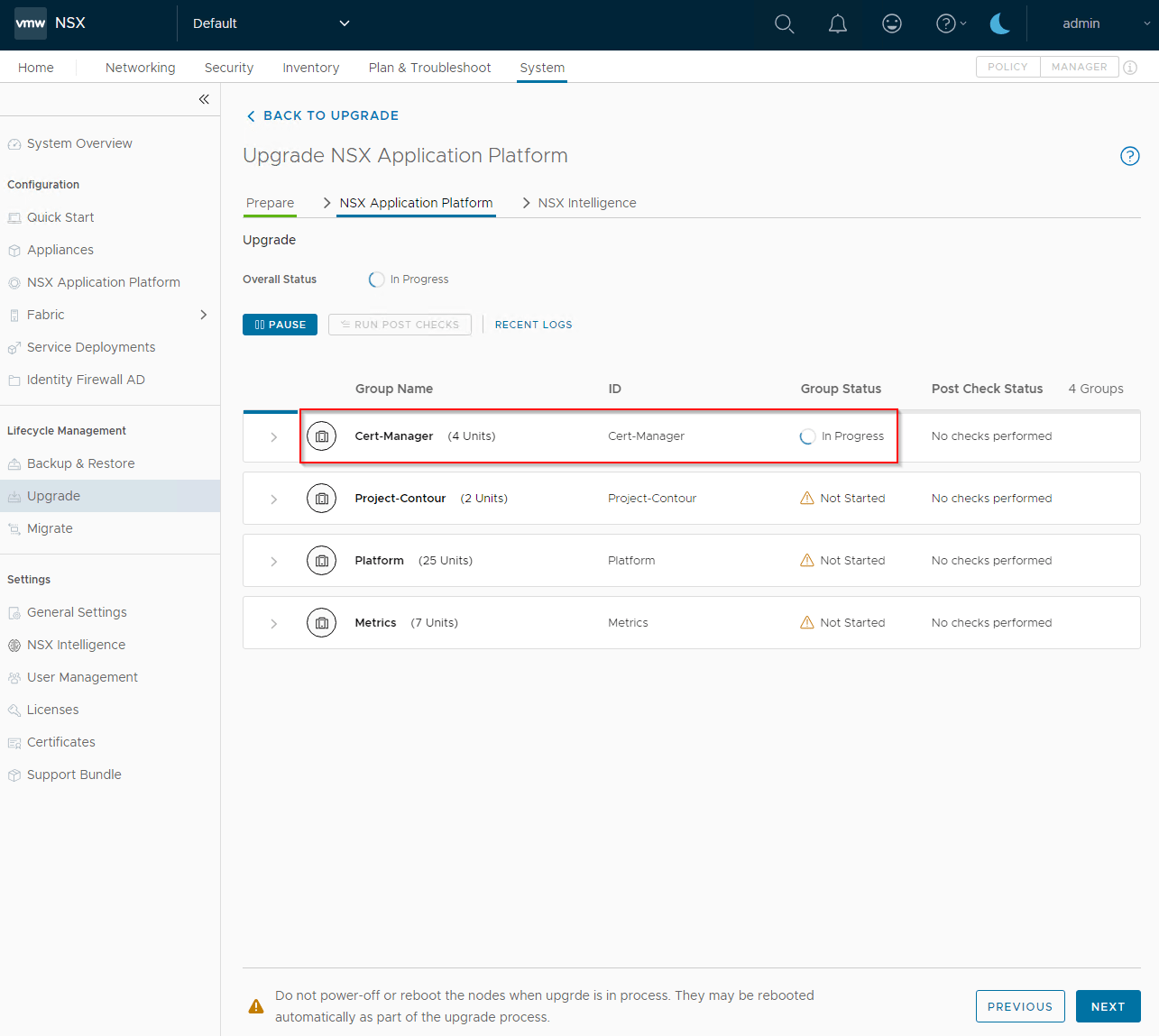Open System Overview in sidebar

[x=79, y=143]
